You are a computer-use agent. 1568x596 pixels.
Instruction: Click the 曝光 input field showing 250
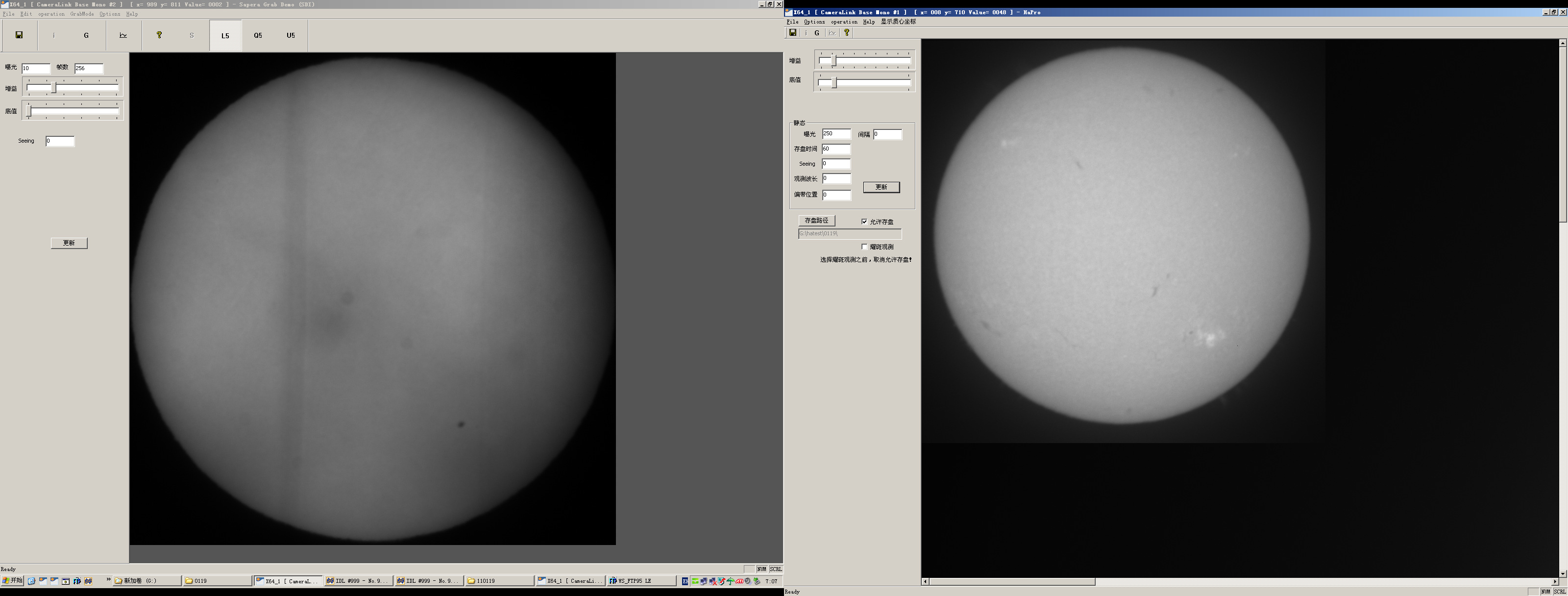pos(836,134)
